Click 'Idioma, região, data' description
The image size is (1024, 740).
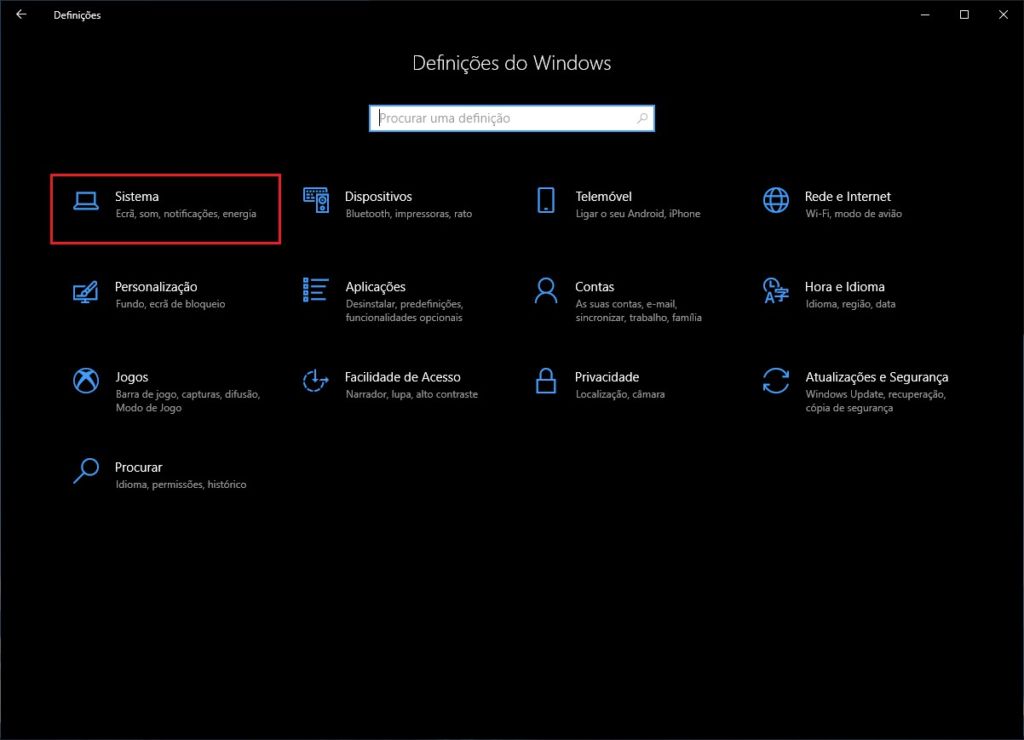click(x=850, y=304)
